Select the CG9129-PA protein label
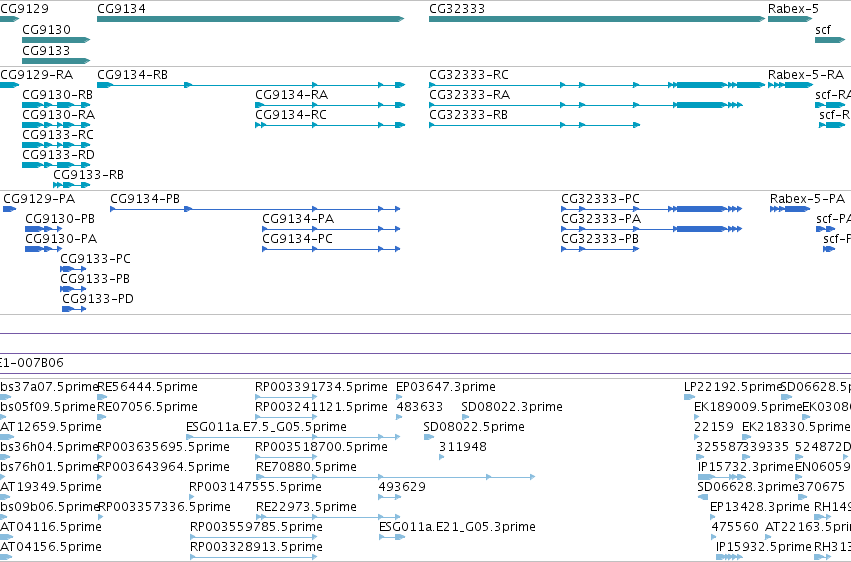Viewport: 851px width, 562px height. click(39, 199)
